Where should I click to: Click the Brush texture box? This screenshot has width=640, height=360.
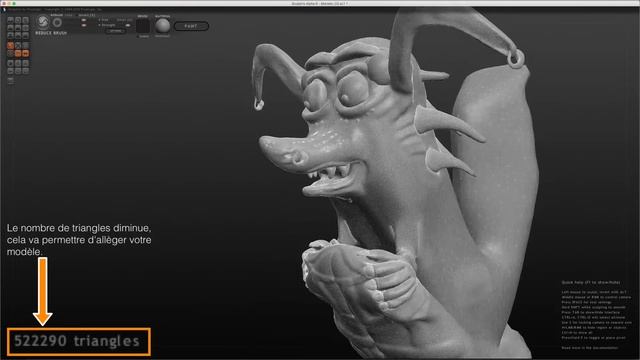(143, 26)
